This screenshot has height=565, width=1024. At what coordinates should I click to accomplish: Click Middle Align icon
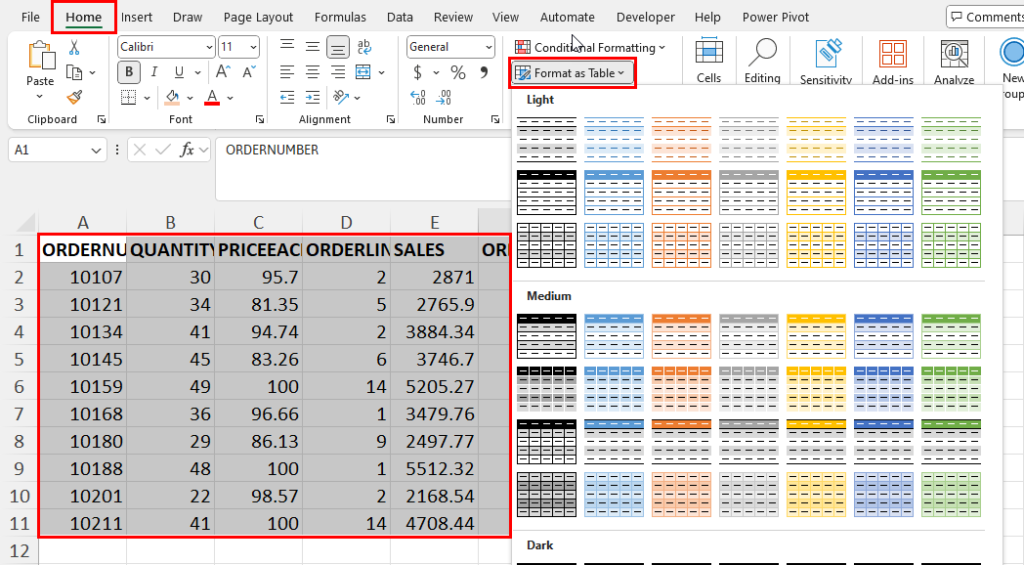click(x=313, y=46)
